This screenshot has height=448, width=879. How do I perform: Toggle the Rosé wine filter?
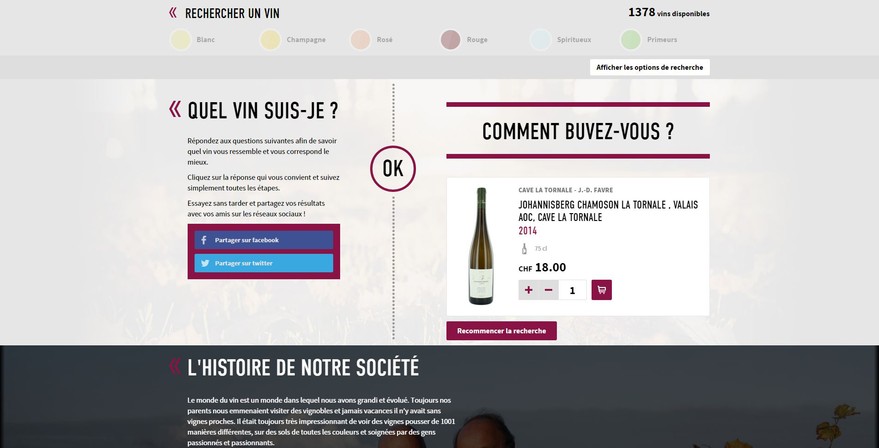pyautogui.click(x=360, y=40)
